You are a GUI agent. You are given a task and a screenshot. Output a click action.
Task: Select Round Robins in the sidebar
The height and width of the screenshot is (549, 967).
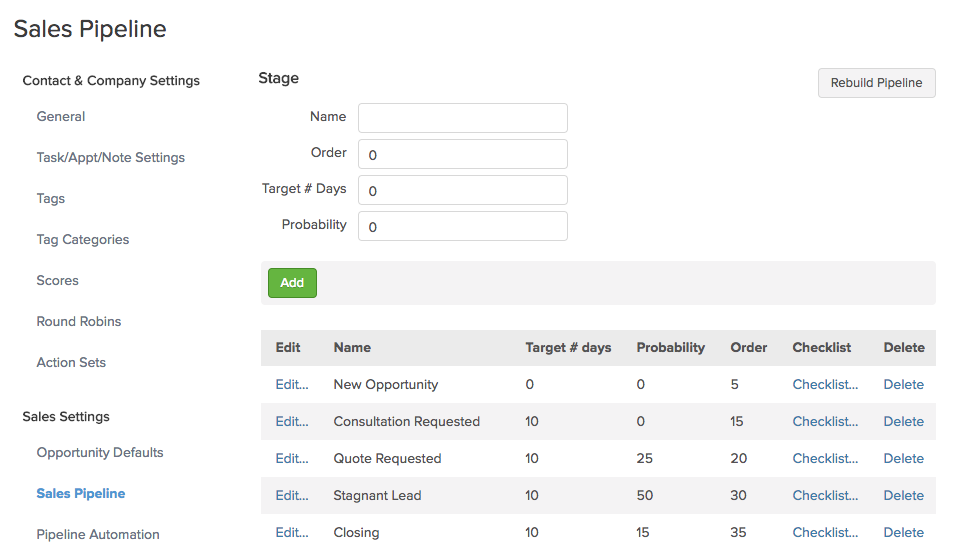(x=79, y=322)
